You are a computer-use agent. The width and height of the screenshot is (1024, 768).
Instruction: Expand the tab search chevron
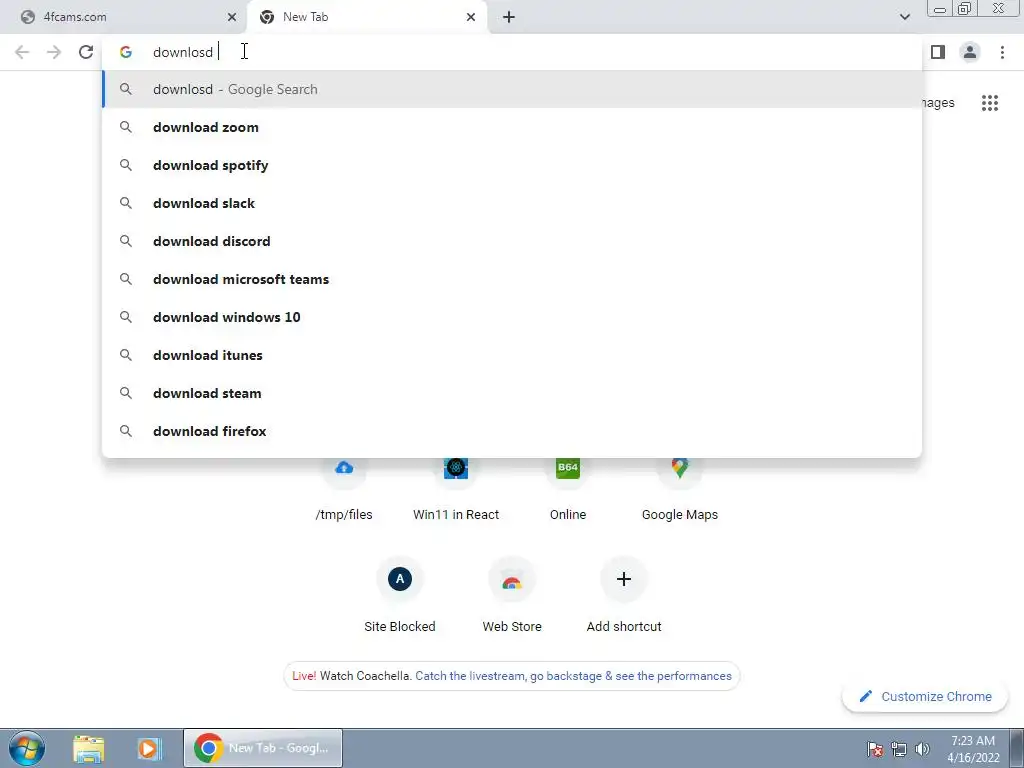[x=904, y=17]
